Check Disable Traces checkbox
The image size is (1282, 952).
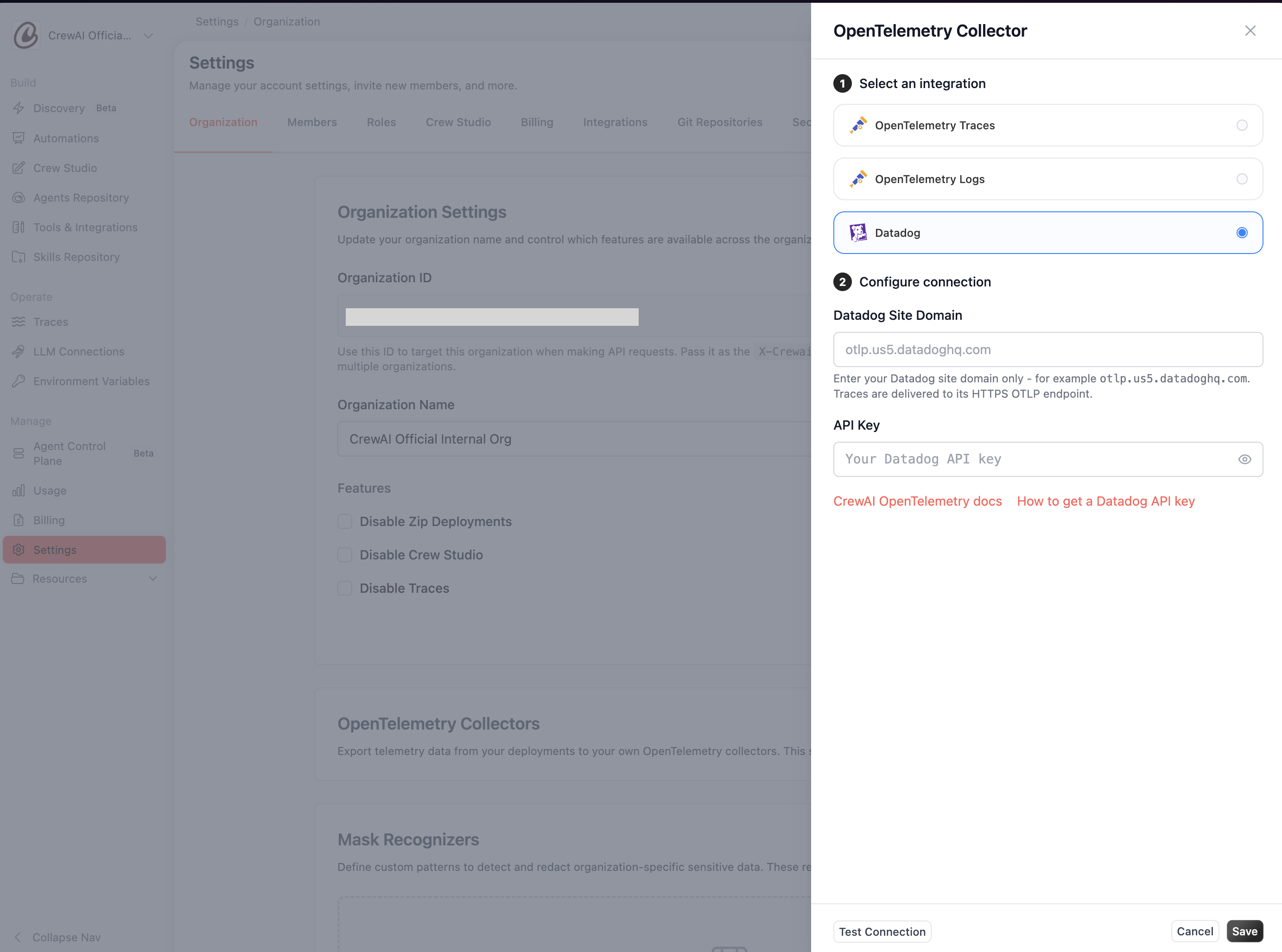click(344, 588)
